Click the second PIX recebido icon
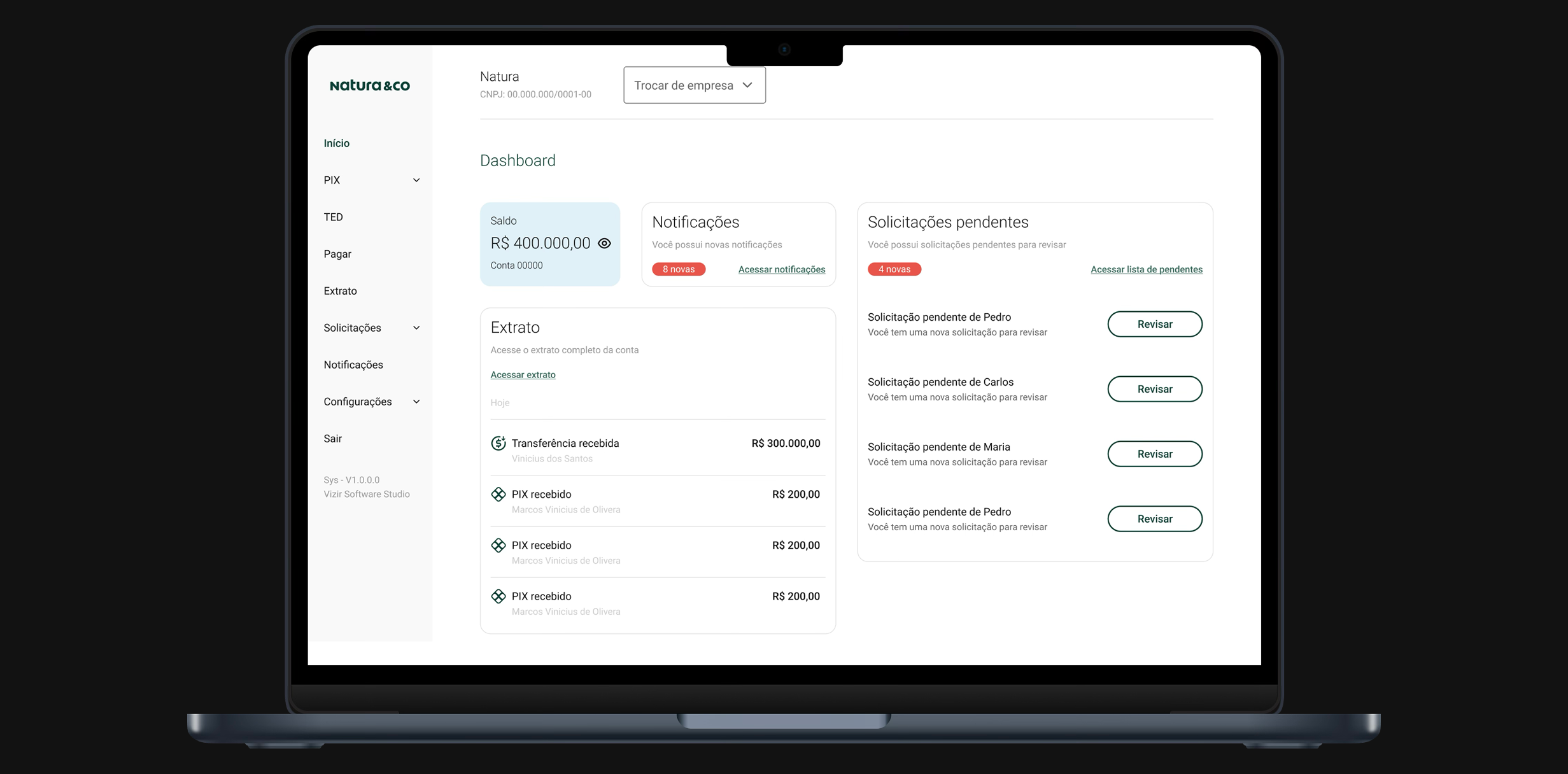Screen dimensions: 1568x774 [x=498, y=545]
